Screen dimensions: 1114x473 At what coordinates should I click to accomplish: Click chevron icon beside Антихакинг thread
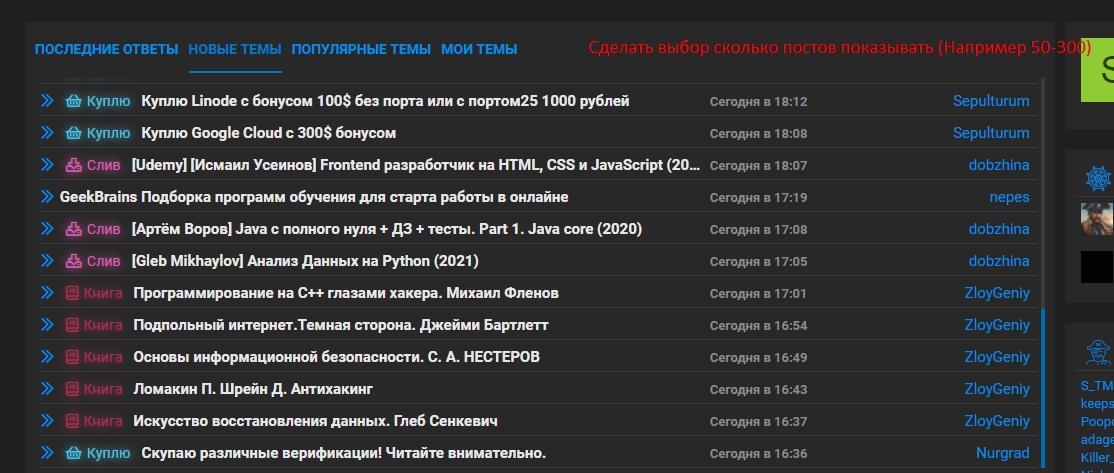pos(47,388)
